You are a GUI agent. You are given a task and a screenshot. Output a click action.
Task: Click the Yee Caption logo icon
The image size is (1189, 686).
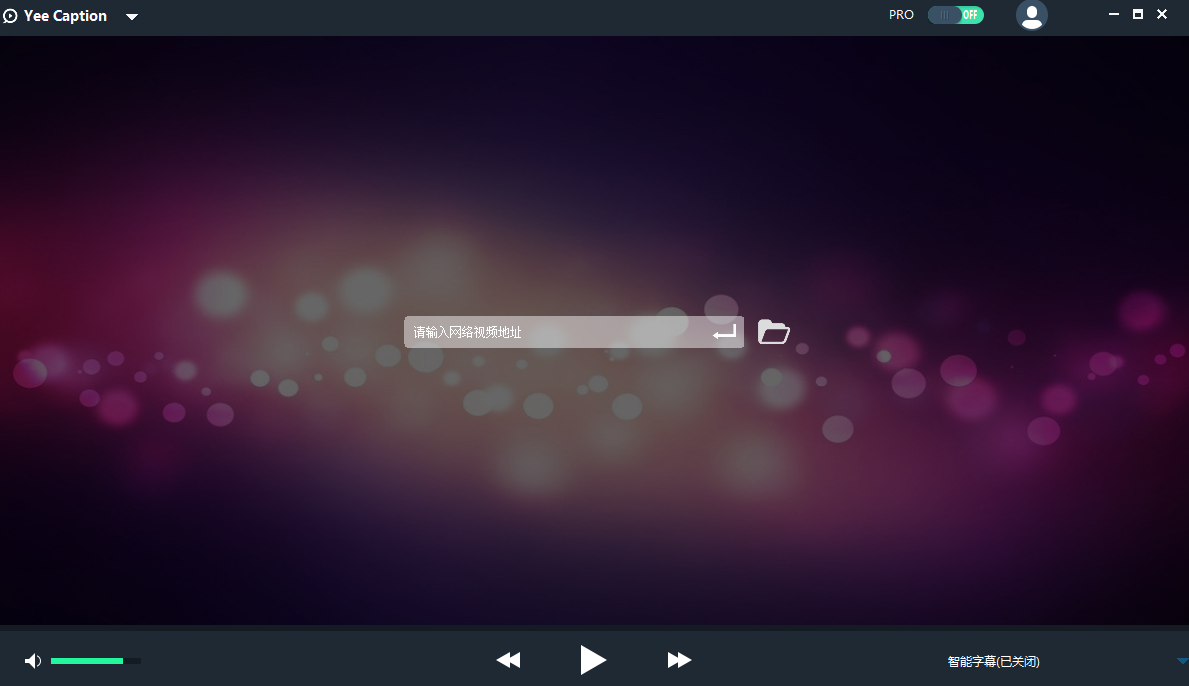11,16
